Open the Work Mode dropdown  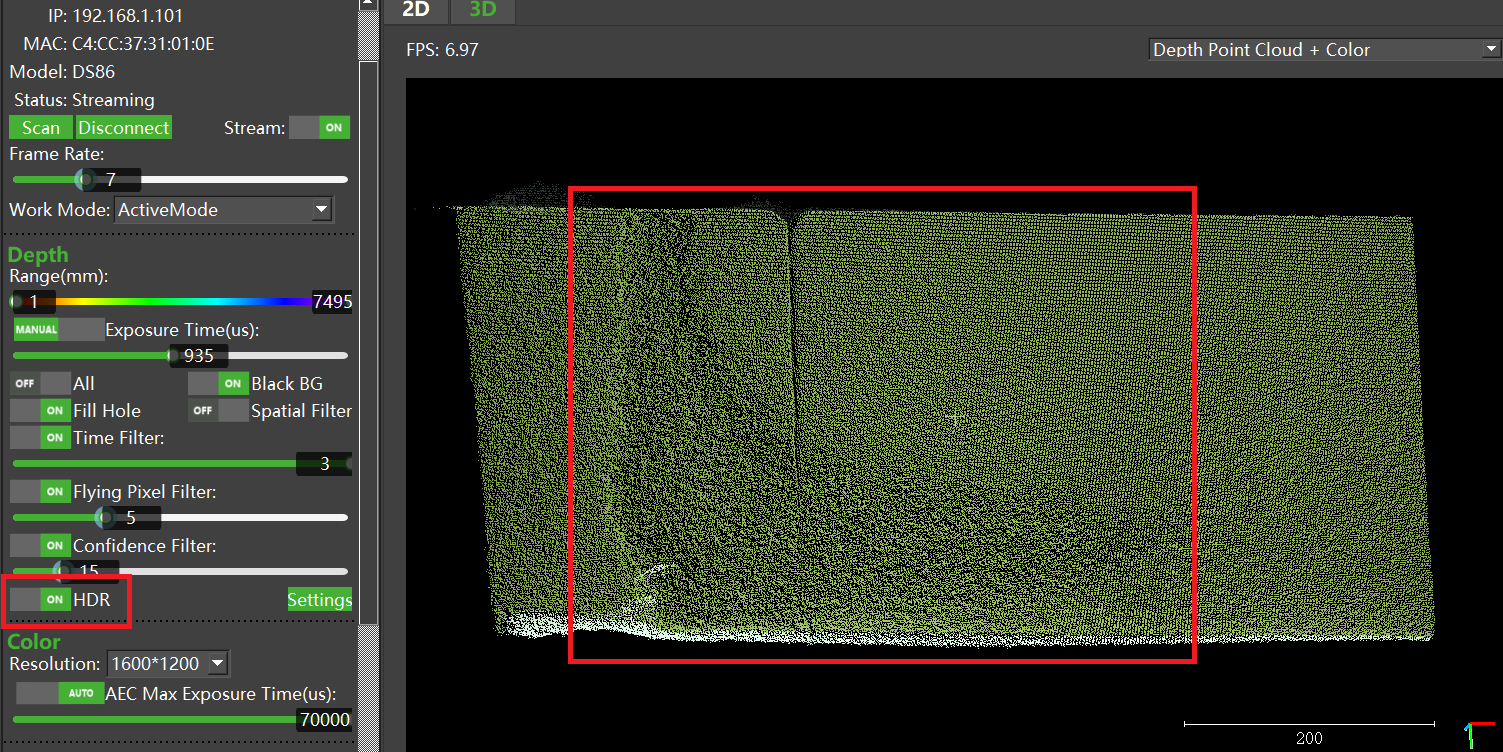point(224,210)
